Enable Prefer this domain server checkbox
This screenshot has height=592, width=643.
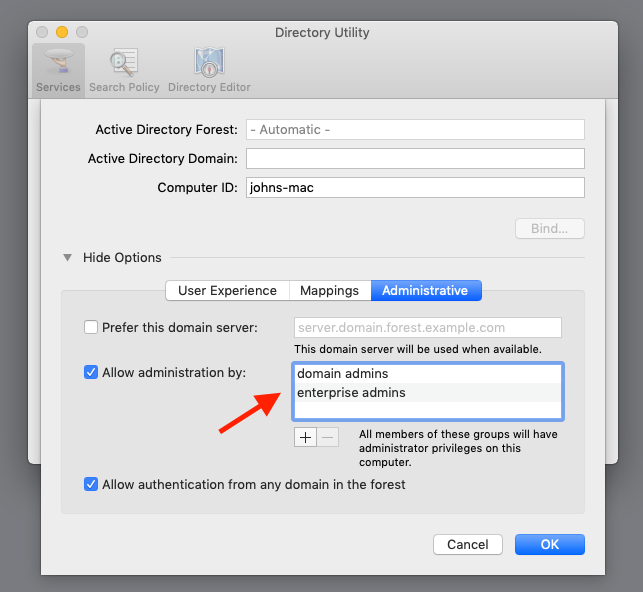coord(91,327)
